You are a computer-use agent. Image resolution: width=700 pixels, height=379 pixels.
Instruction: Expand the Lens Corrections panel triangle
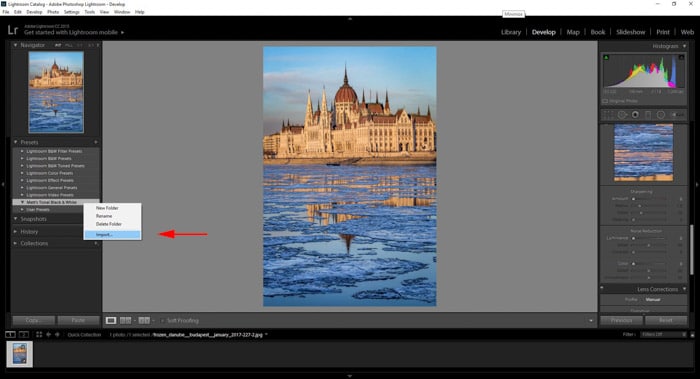684,289
